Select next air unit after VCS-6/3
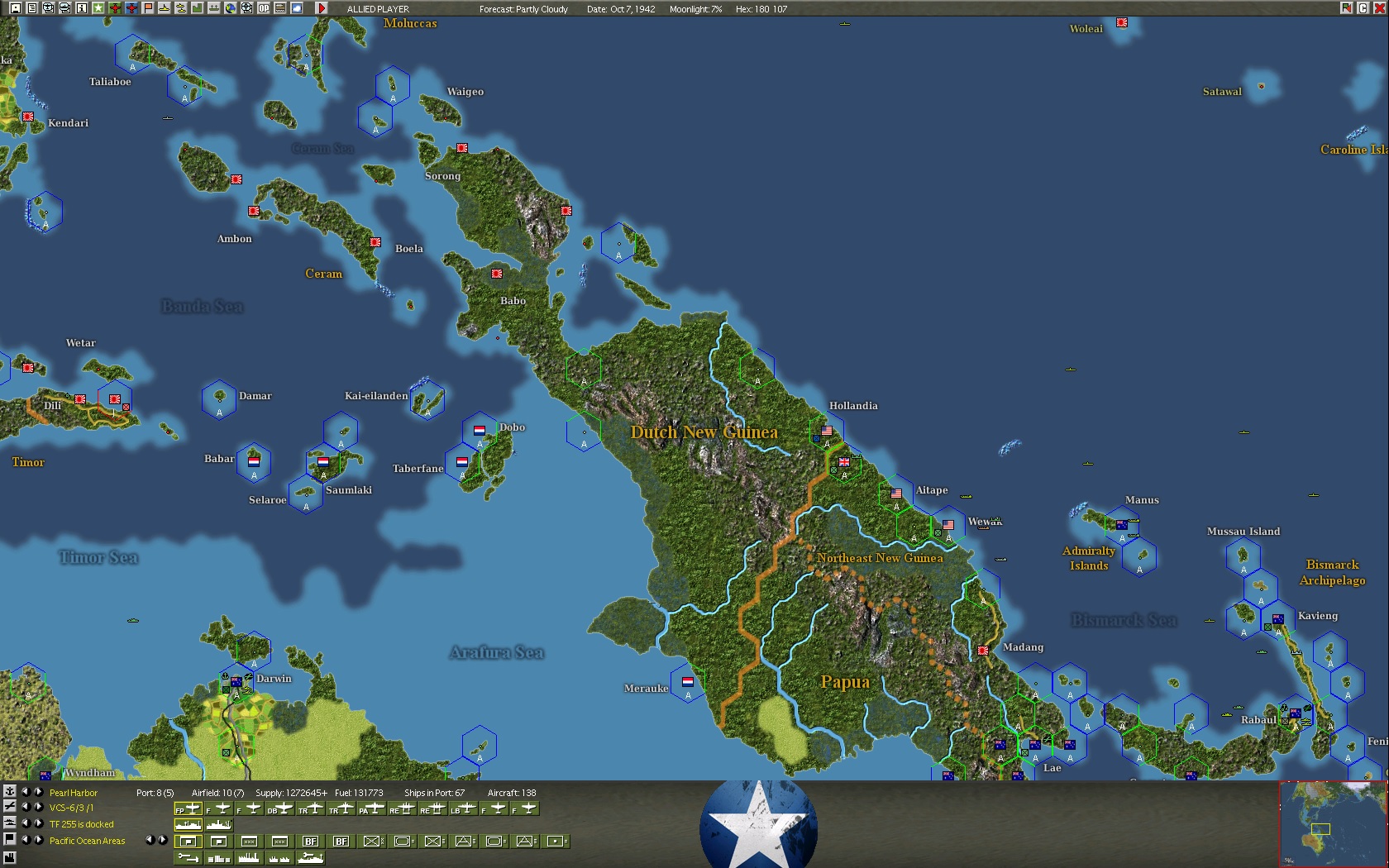 click(x=38, y=807)
